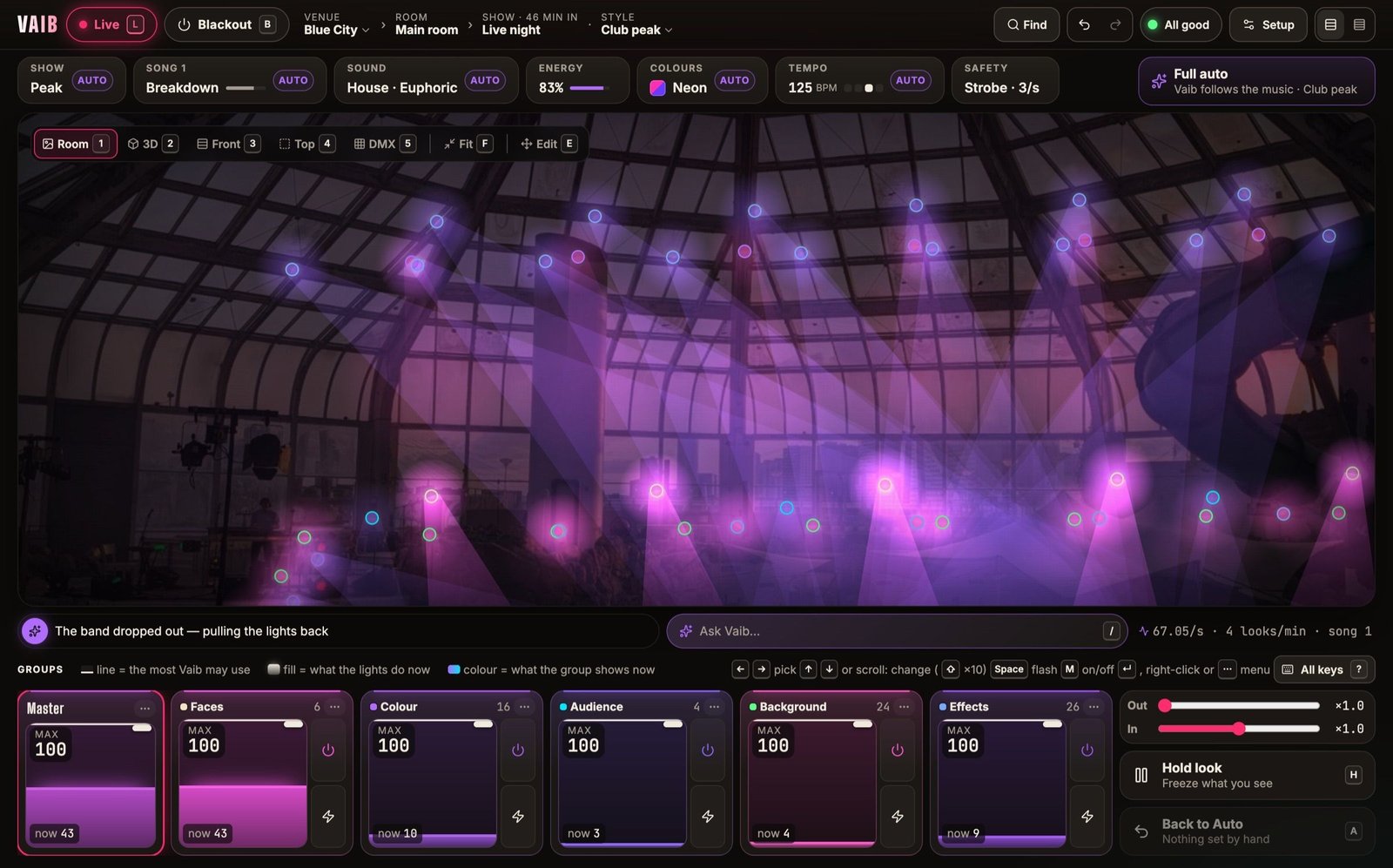Click the keyboard help question mark

click(1359, 670)
